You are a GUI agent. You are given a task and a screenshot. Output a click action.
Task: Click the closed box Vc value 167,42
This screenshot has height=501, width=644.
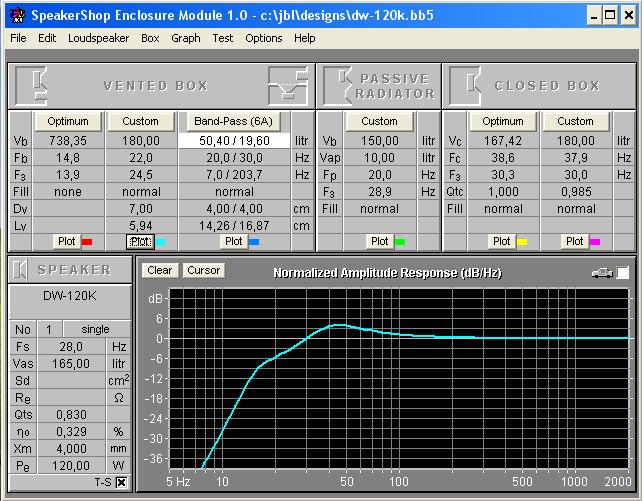point(503,141)
